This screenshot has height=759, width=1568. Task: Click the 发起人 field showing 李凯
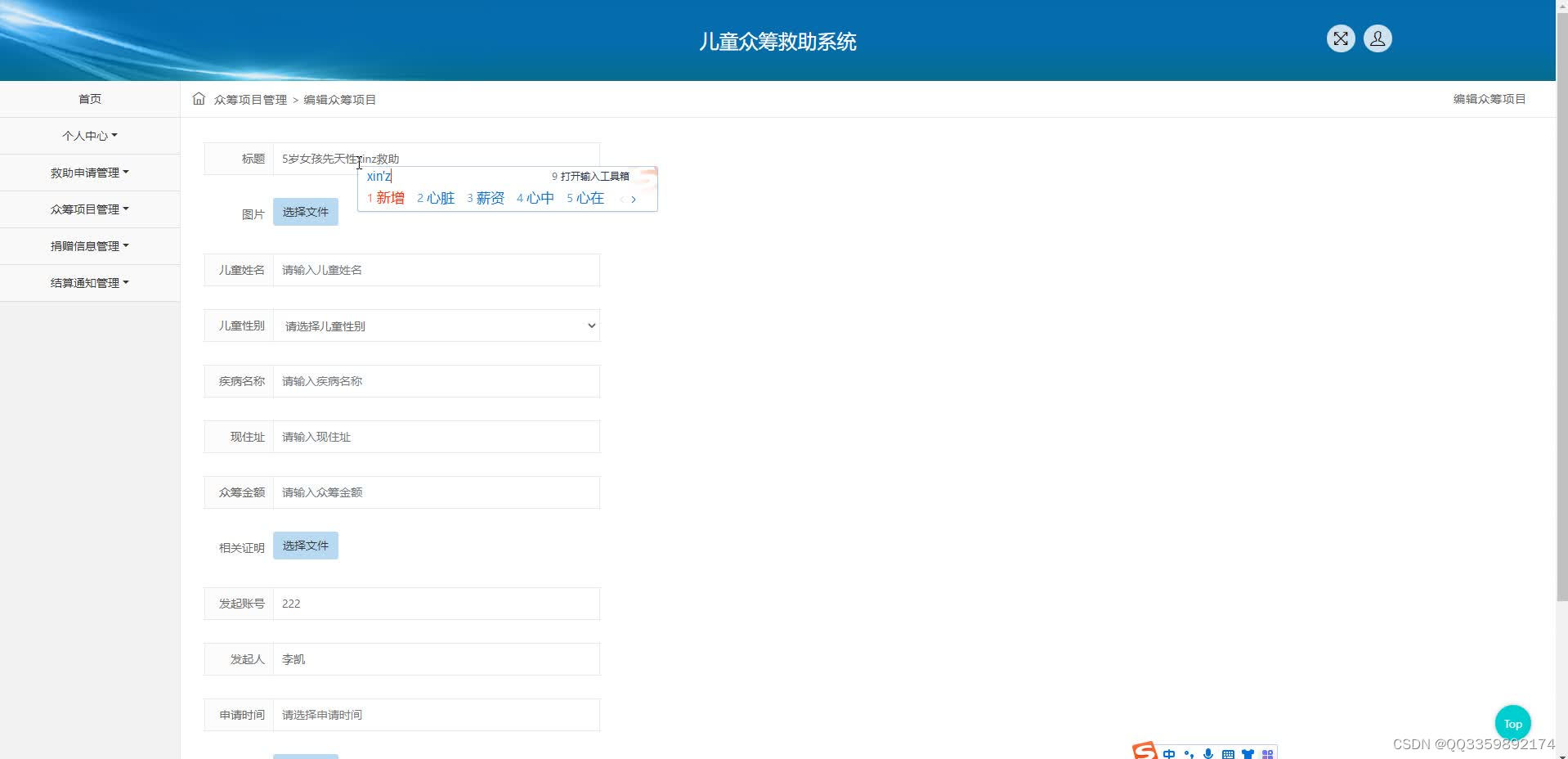437,659
